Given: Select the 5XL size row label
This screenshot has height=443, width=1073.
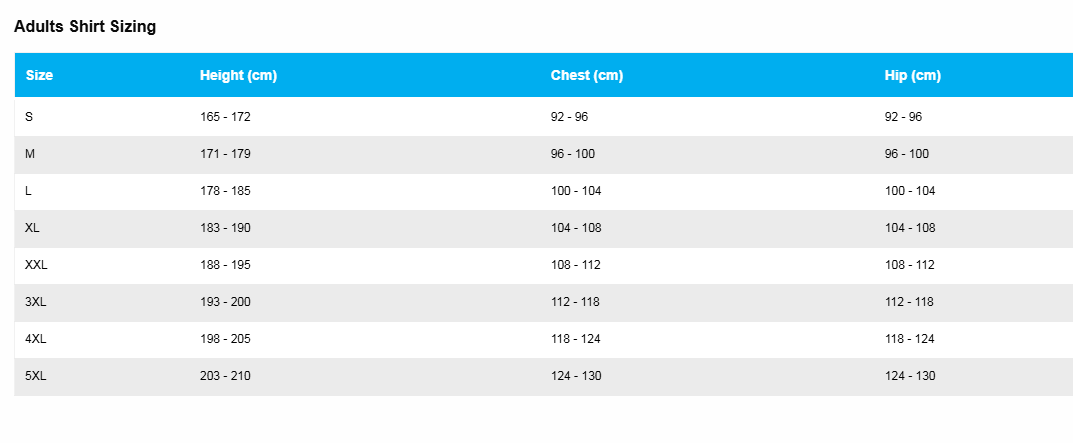Looking at the screenshot, I should coord(36,376).
